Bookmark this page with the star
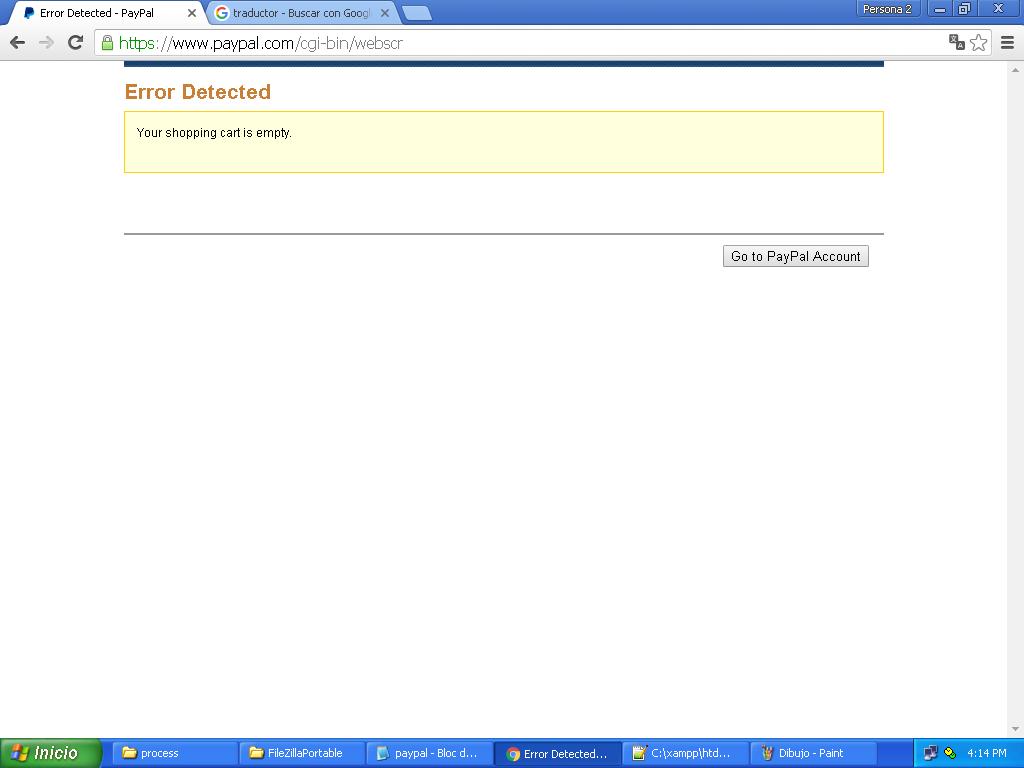 click(978, 42)
